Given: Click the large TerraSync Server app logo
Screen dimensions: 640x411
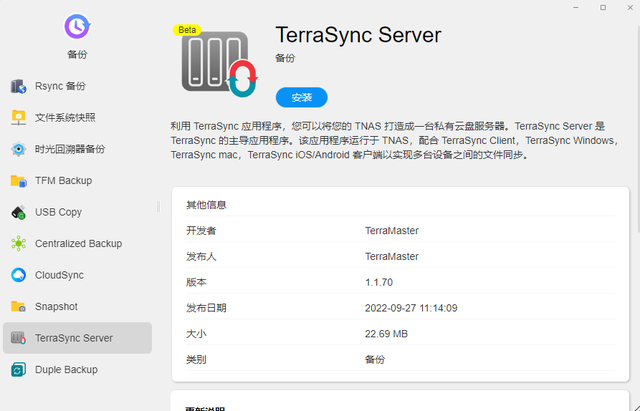Looking at the screenshot, I should (220, 64).
